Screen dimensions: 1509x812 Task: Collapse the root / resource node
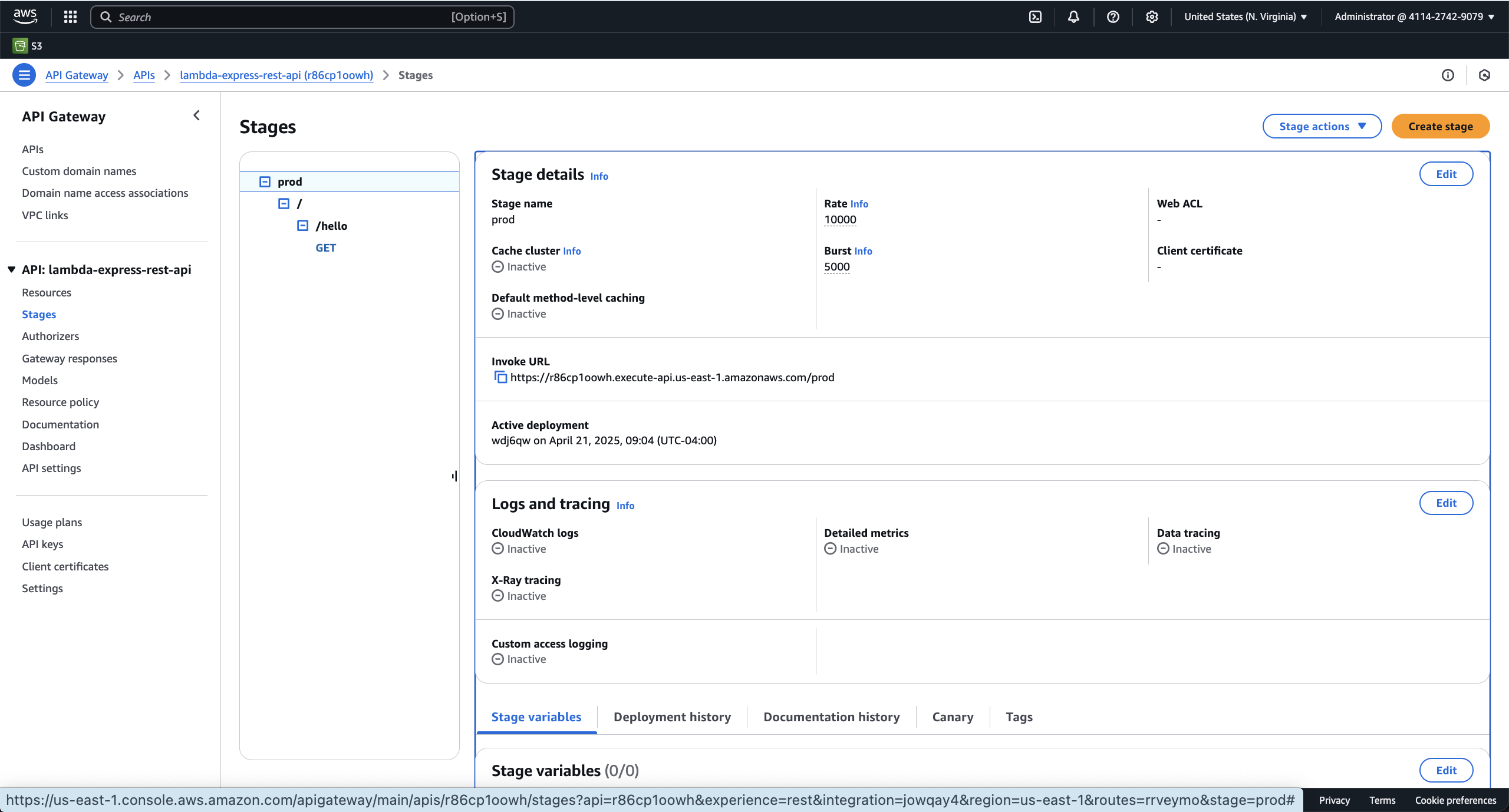284,203
